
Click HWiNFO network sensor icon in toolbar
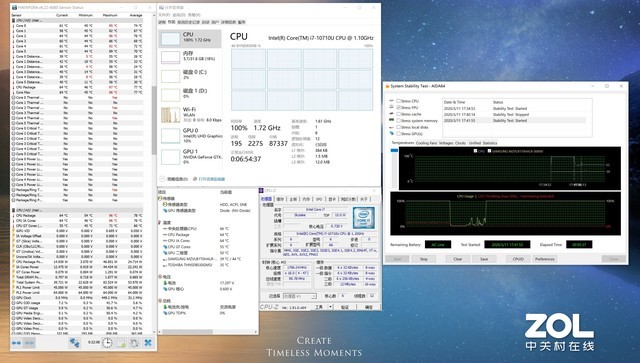tap(74, 343)
